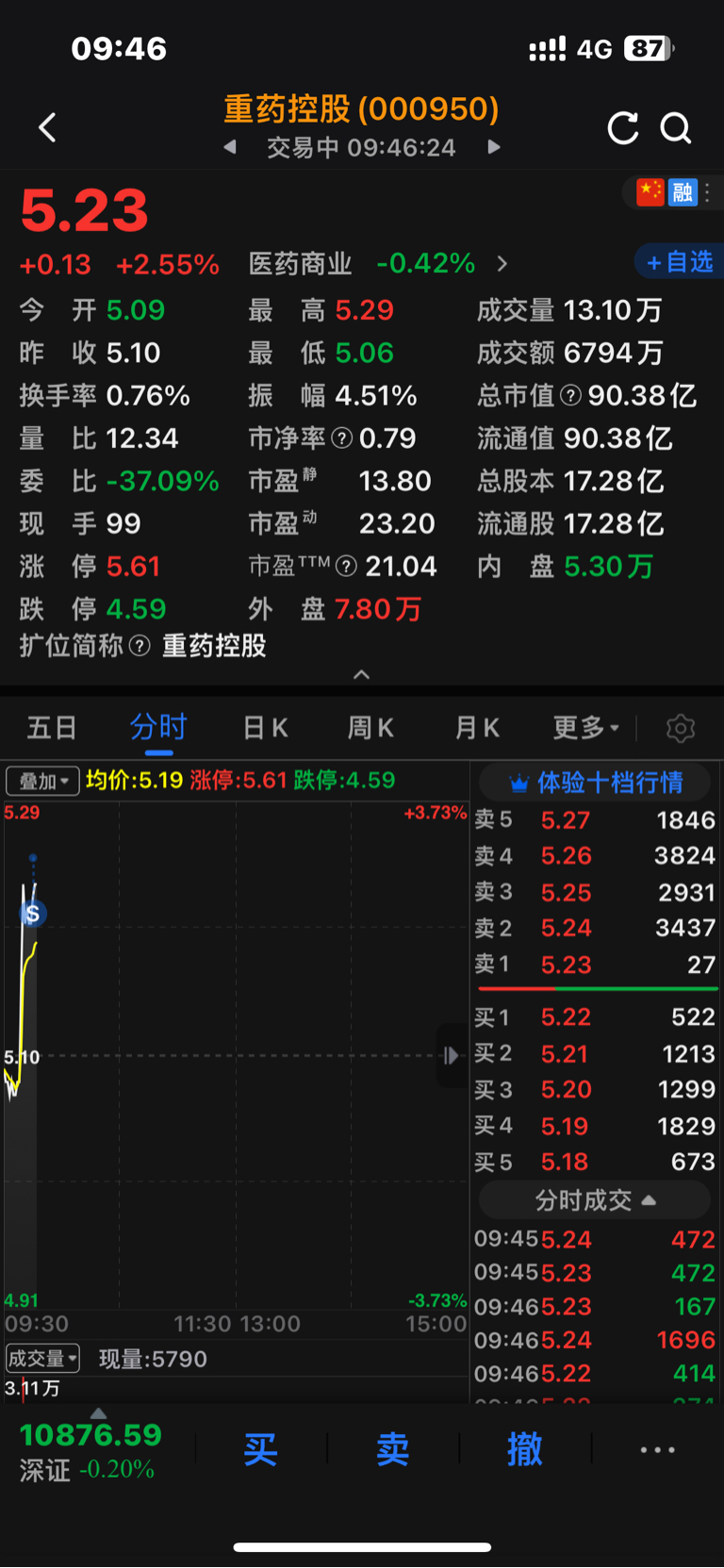This screenshot has width=724, height=1568.
Task: Refresh the stock quote
Action: [x=622, y=128]
